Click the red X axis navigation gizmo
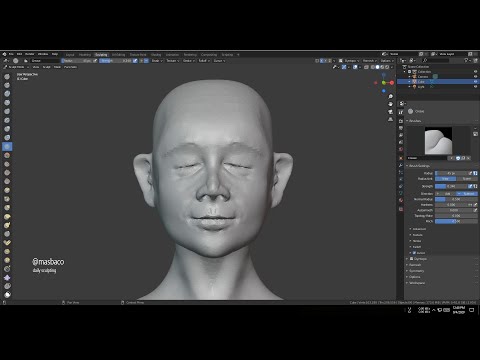 click(392, 82)
